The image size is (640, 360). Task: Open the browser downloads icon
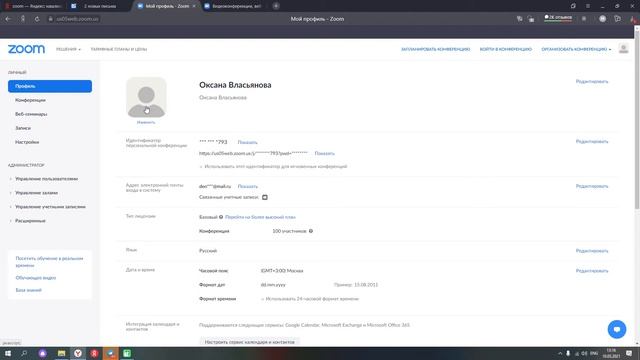point(632,19)
